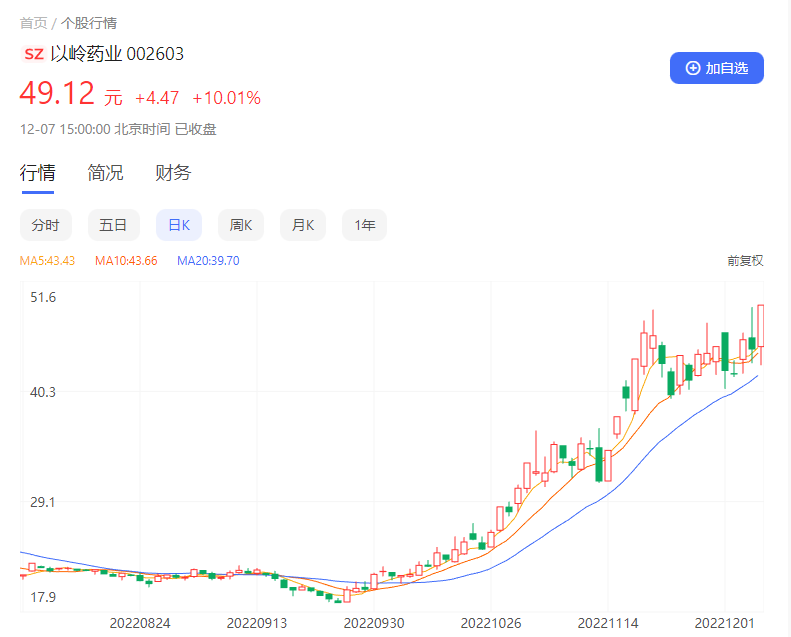The width and height of the screenshot is (791, 637).
Task: Click the 20220824 date axis label
Action: point(140,623)
